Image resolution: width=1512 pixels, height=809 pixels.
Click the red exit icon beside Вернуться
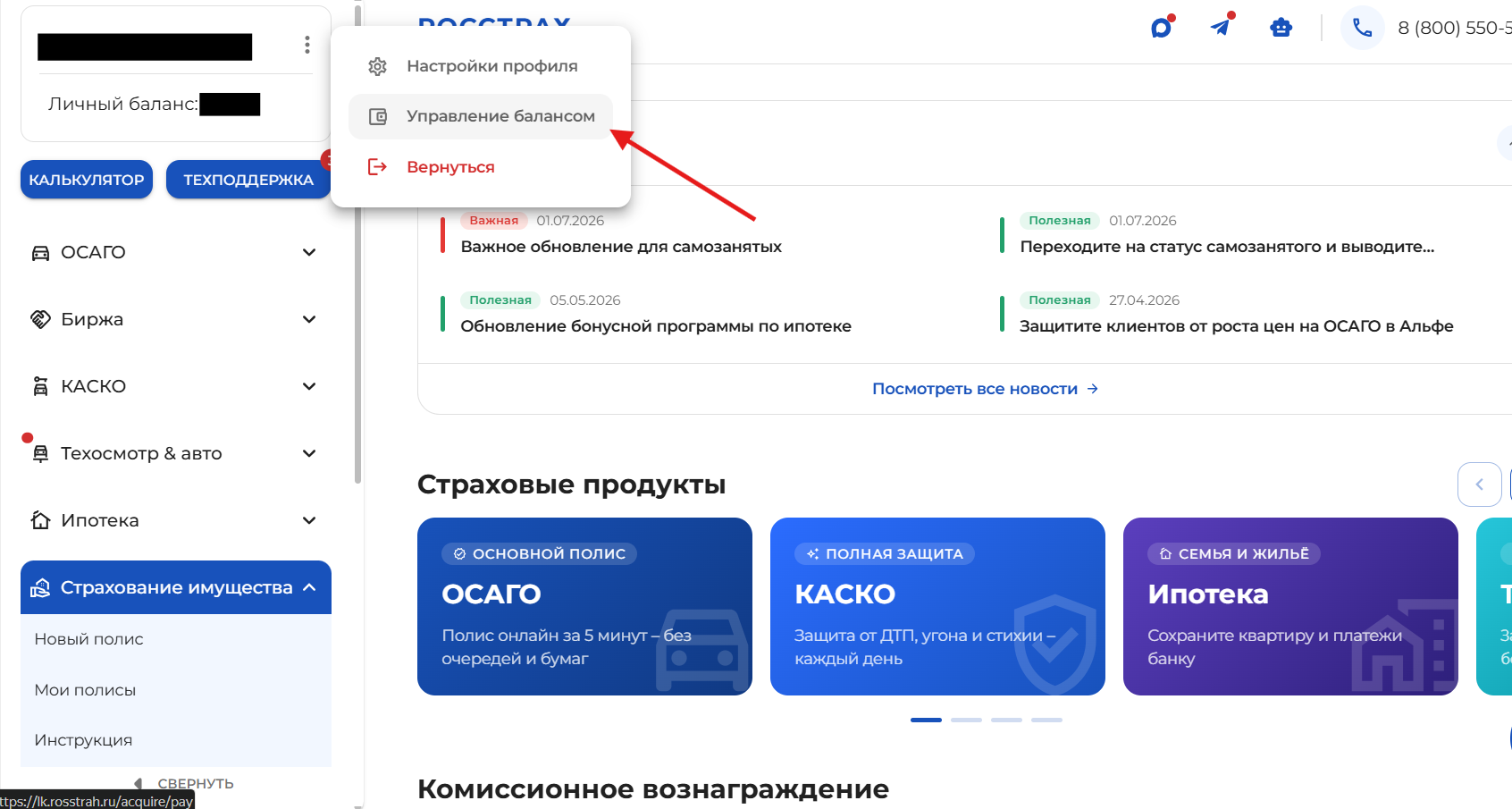378,166
